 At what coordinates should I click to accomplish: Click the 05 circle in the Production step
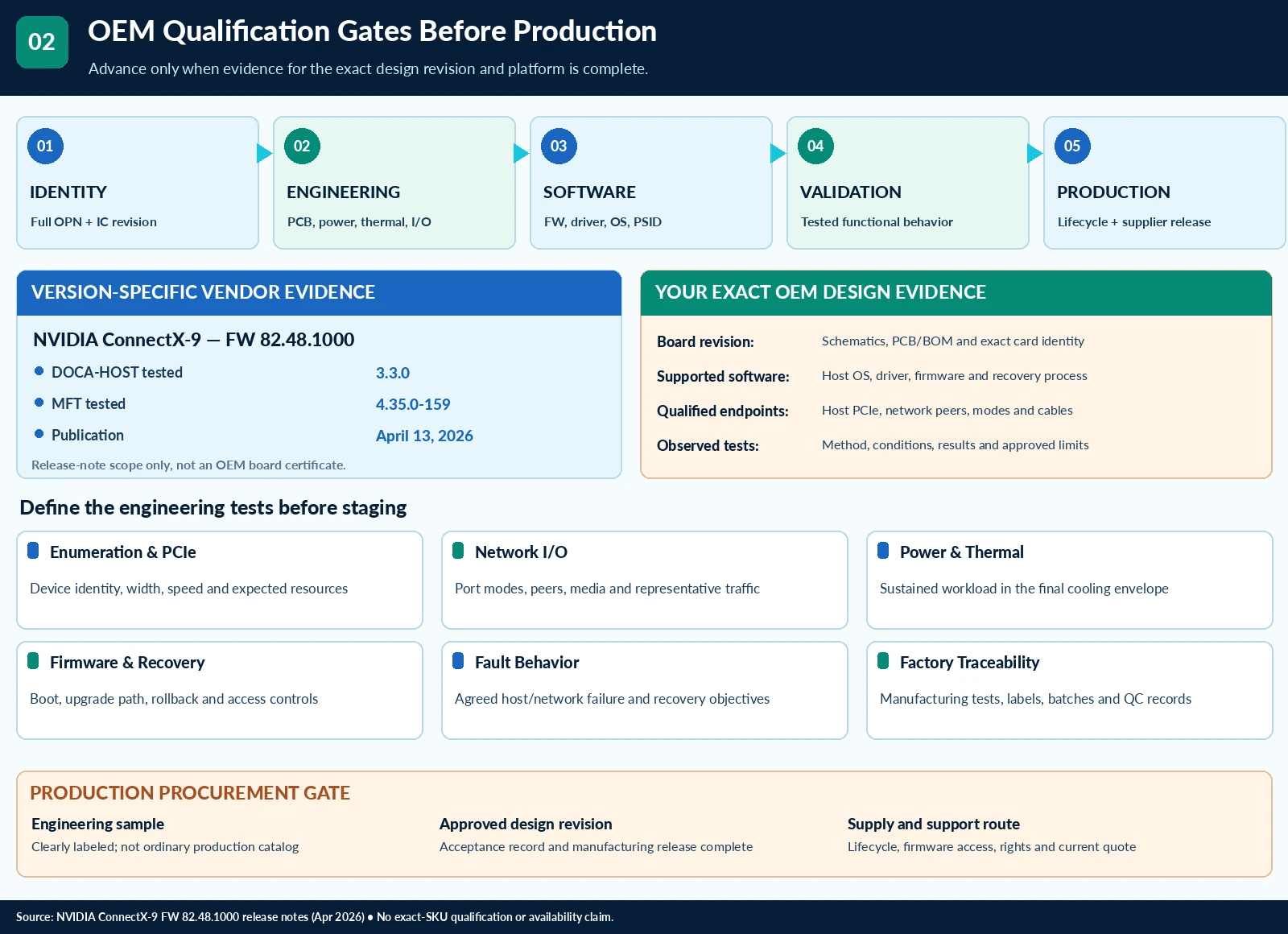[x=1072, y=146]
